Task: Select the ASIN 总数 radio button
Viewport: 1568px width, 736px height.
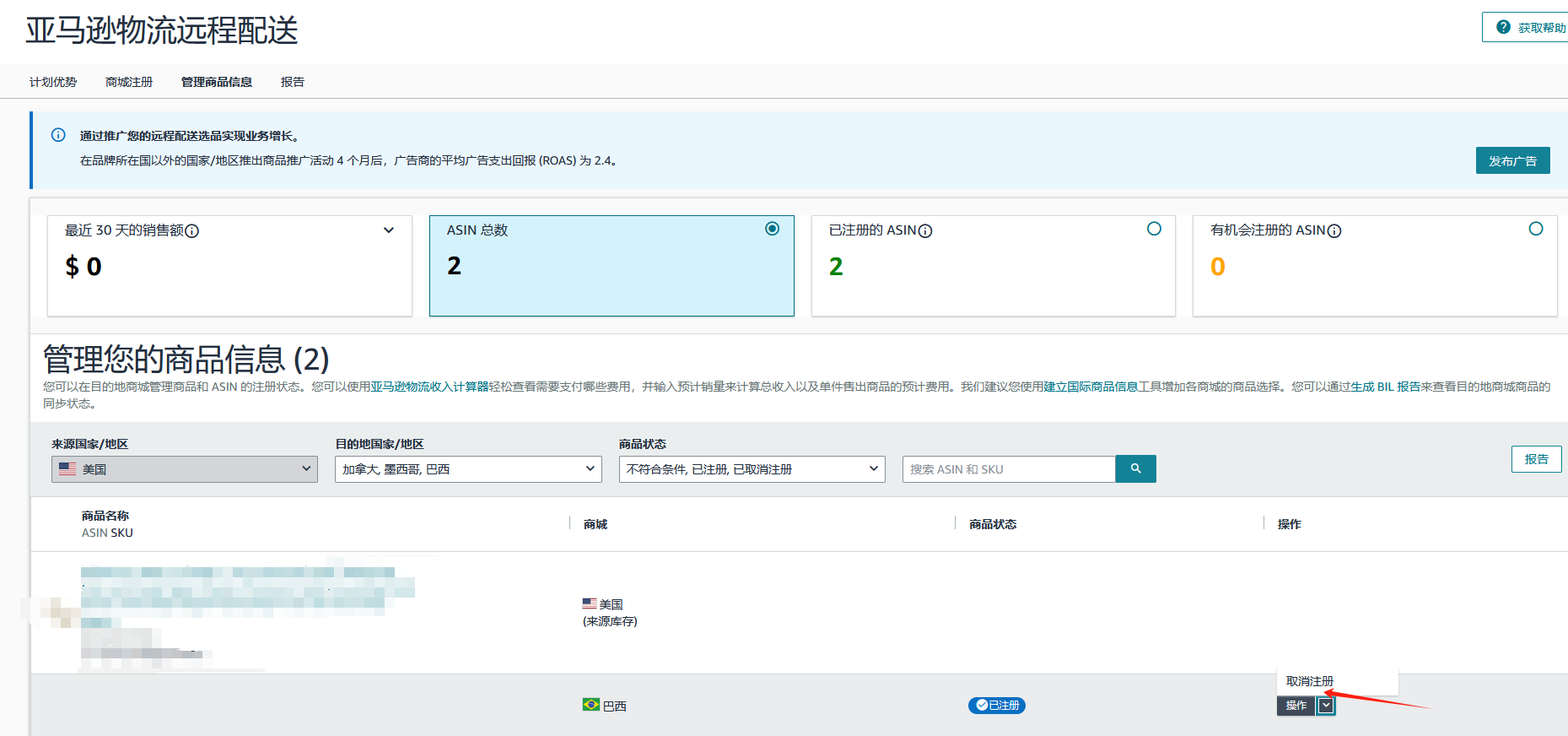Action: (772, 229)
